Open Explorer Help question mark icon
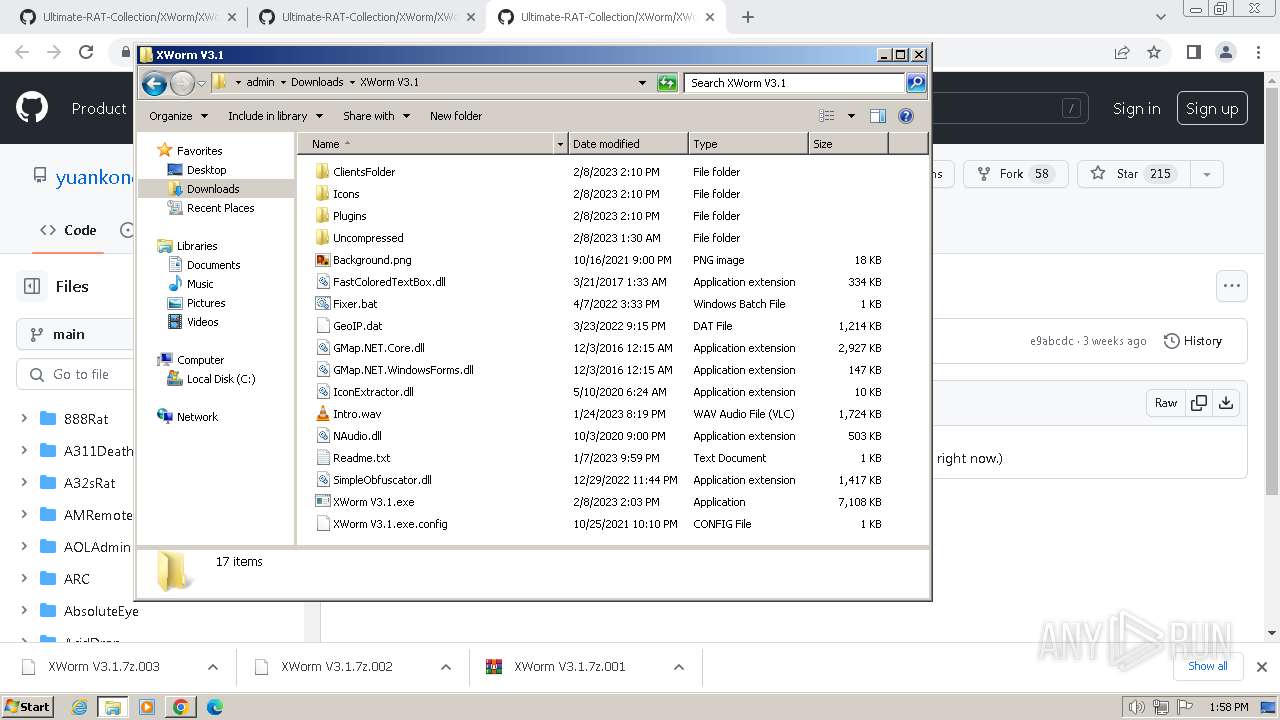This screenshot has width=1280, height=720. 906,116
